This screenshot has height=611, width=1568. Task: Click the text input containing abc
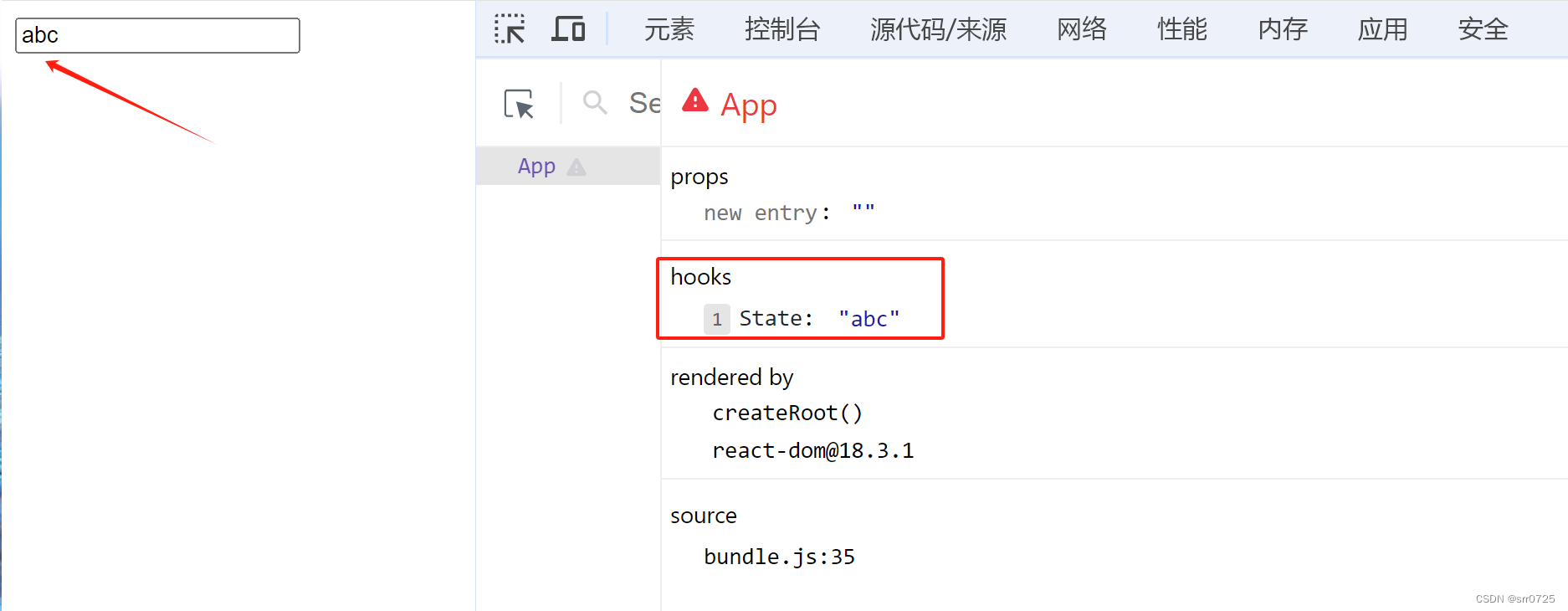click(157, 35)
